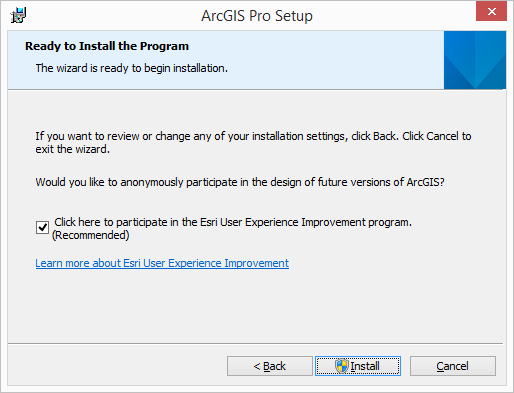Cancel the setup wizard
The height and width of the screenshot is (393, 514).
pos(453,366)
